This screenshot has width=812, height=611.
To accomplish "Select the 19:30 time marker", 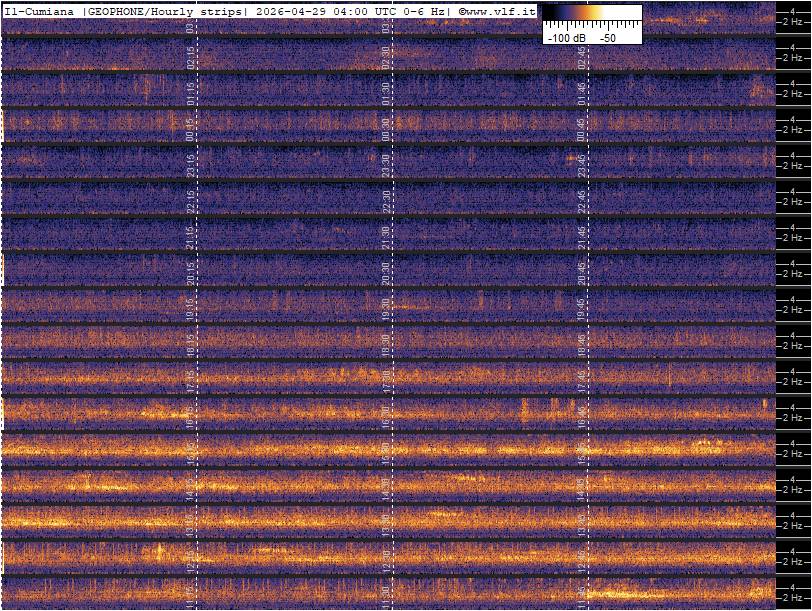I will point(386,308).
